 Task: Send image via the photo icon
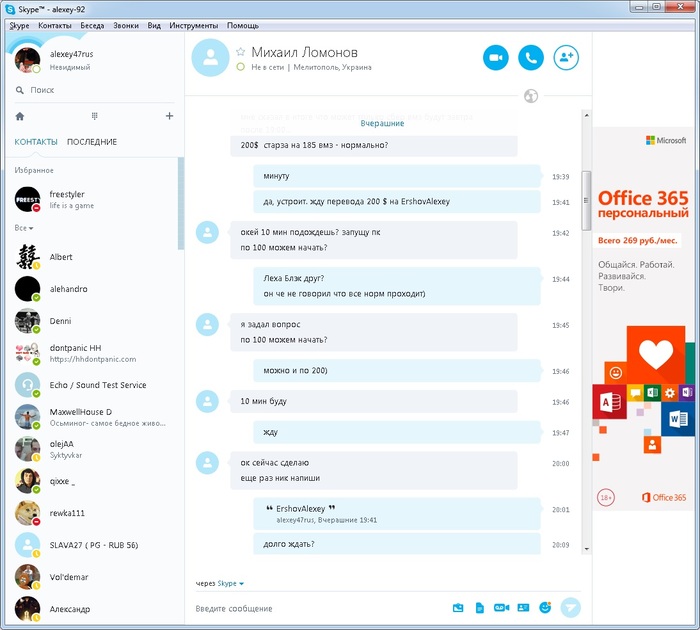tap(458, 608)
